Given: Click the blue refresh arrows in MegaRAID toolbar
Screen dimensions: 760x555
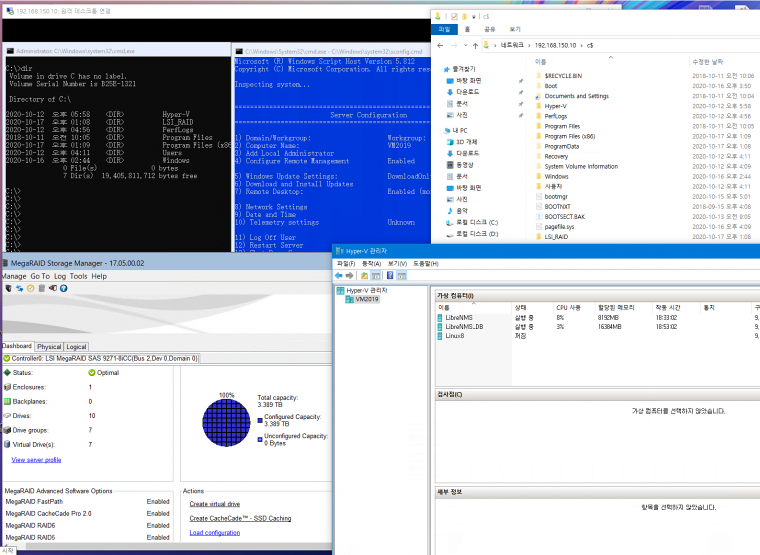Looking at the screenshot, I should pos(19,288).
